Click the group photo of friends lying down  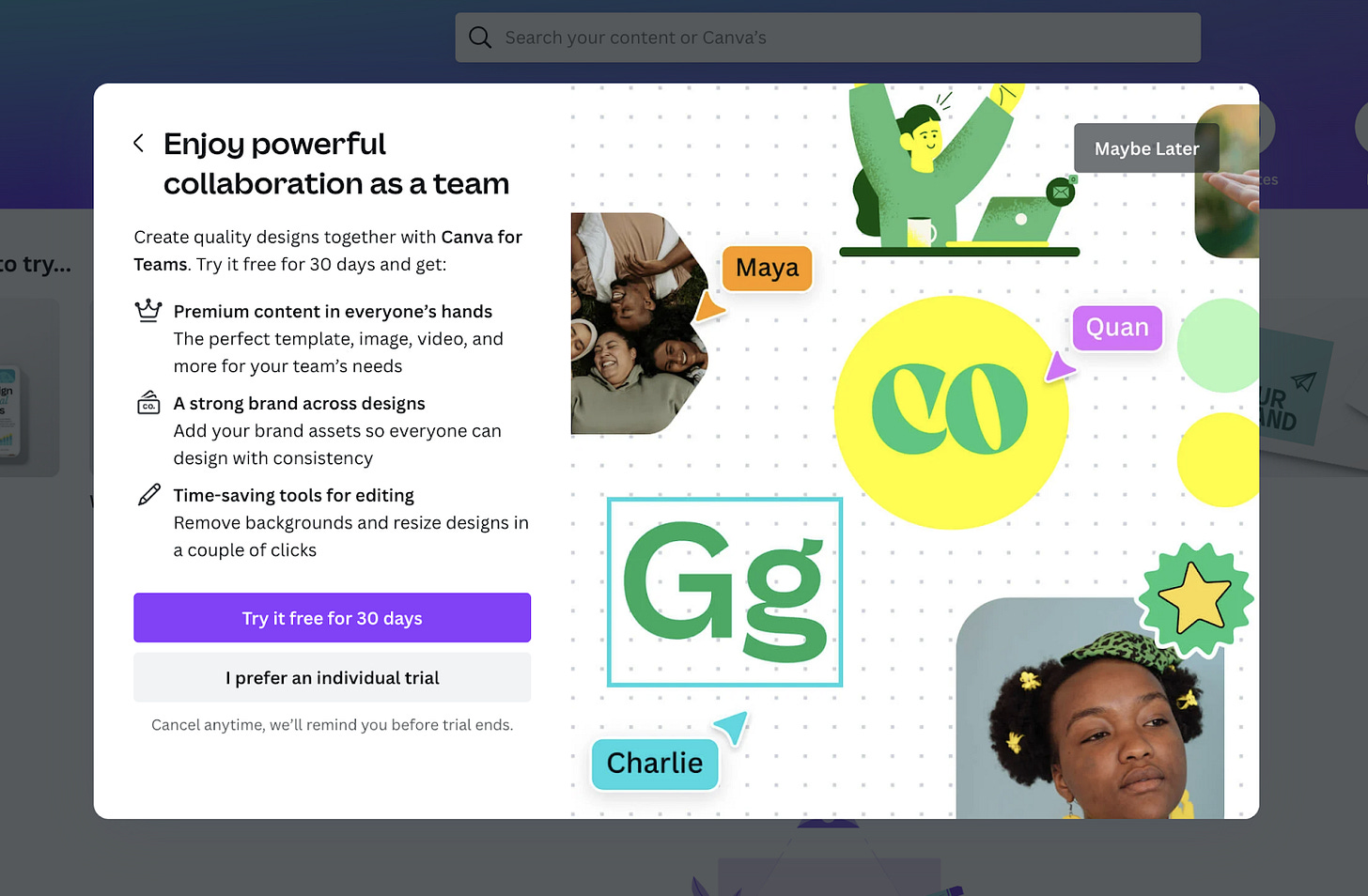639,323
